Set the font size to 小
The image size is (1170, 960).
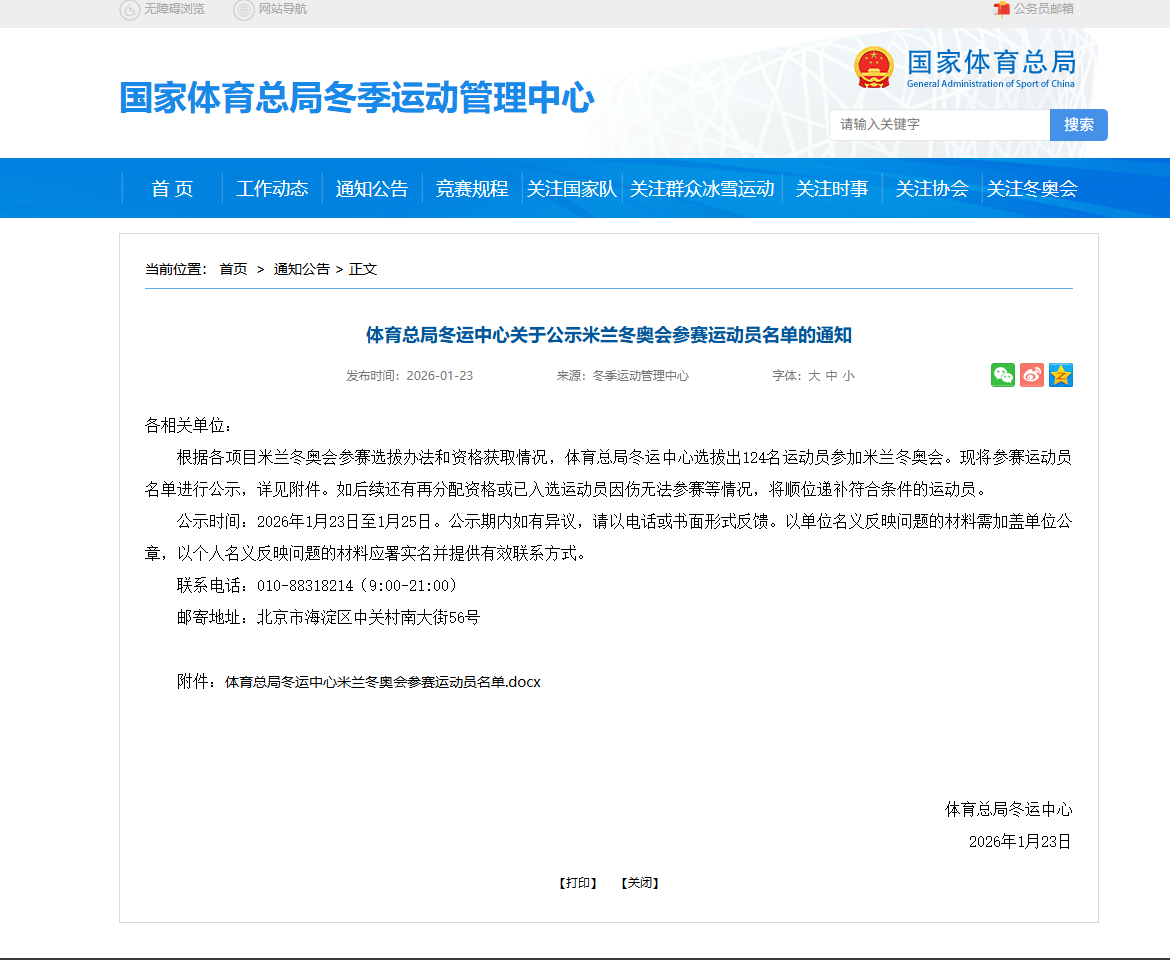(848, 376)
